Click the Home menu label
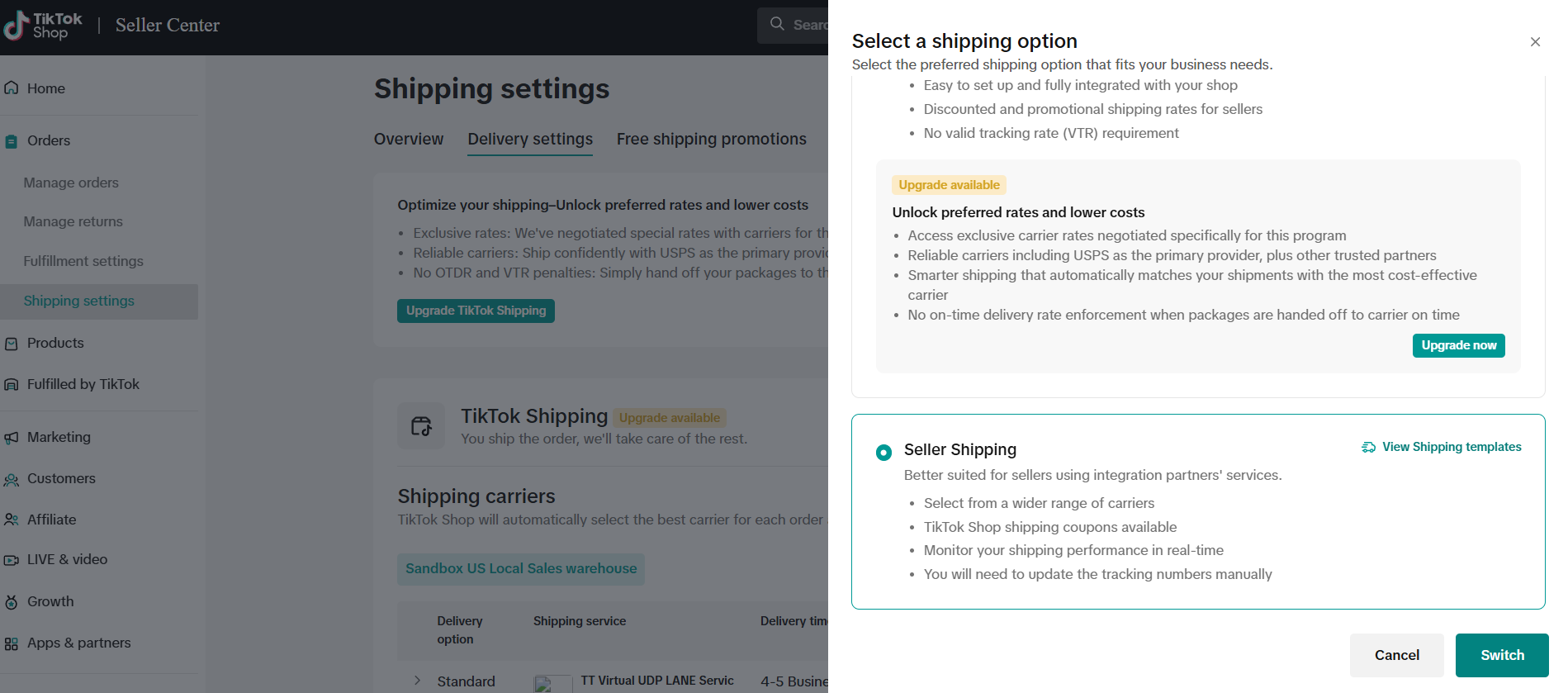The height and width of the screenshot is (693, 1568). (46, 88)
